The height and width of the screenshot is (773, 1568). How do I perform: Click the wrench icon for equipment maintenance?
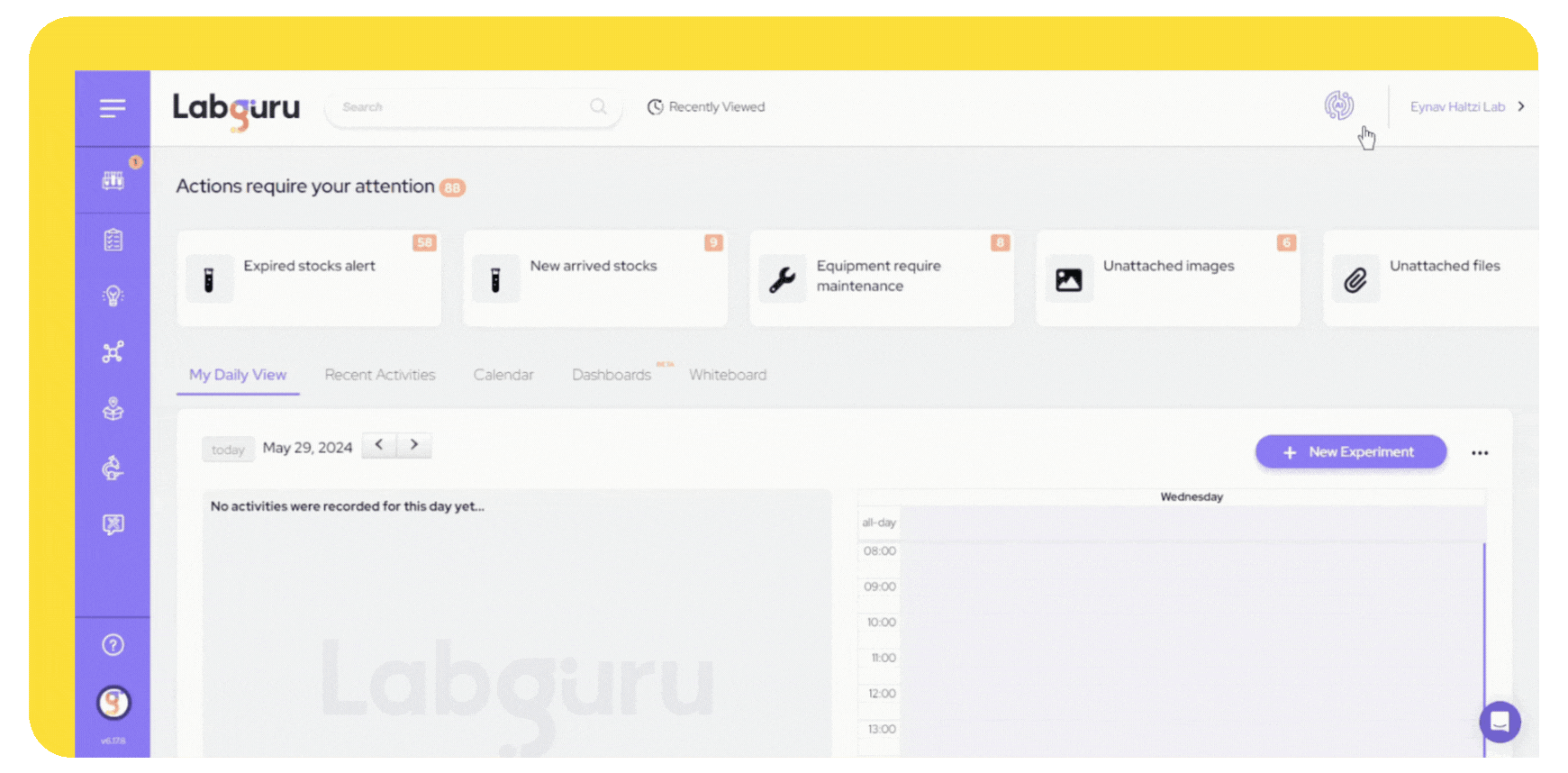tap(783, 280)
